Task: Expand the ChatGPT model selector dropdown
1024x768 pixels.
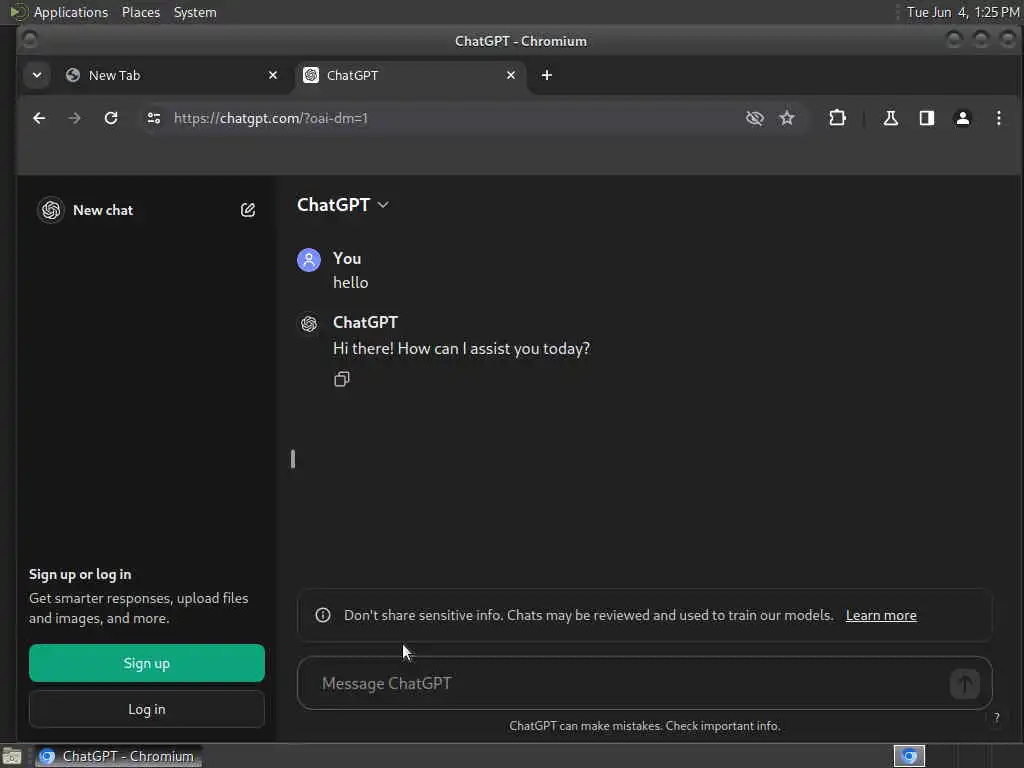Action: coord(343,205)
